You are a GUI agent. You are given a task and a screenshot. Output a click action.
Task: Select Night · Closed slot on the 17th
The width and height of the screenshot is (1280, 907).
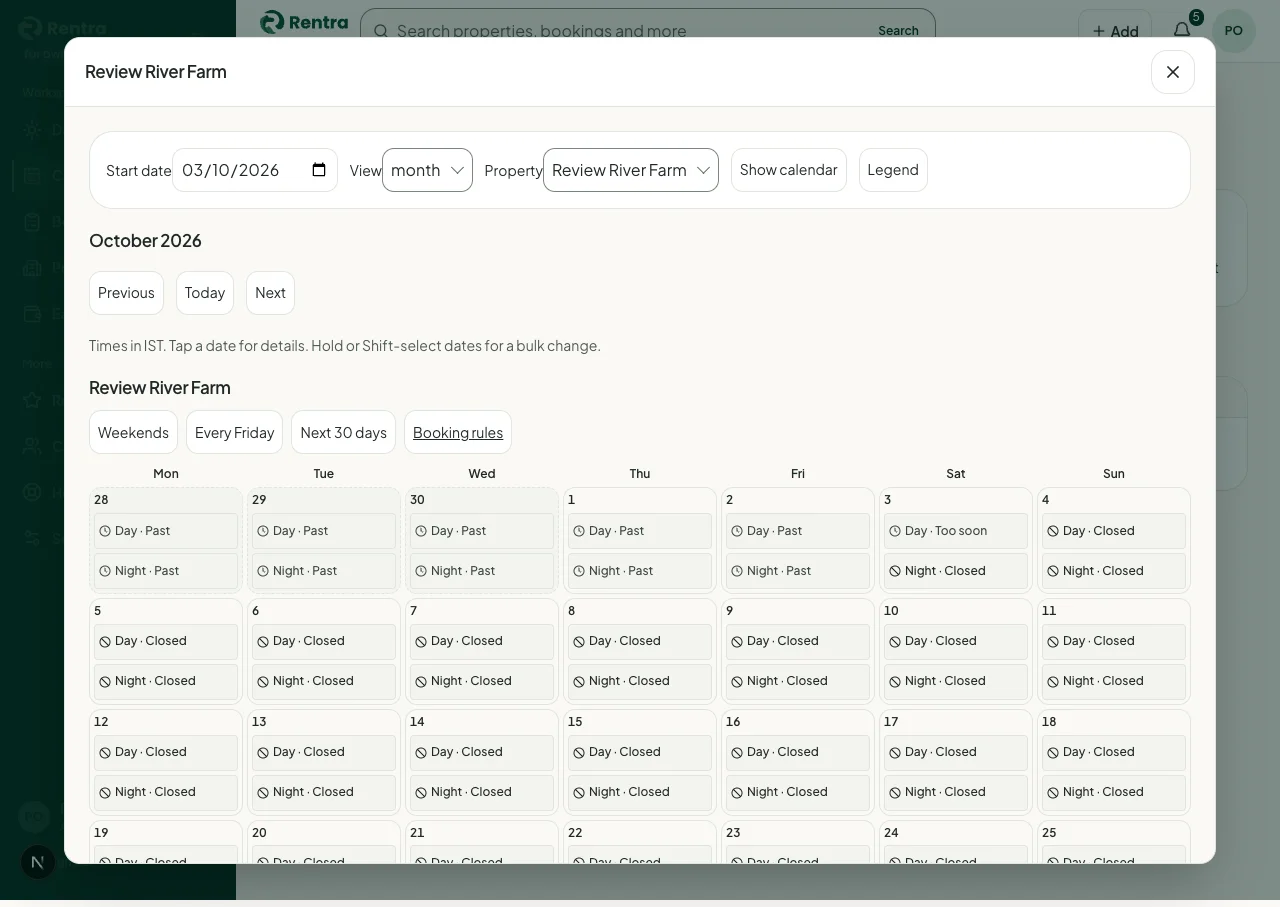point(956,792)
